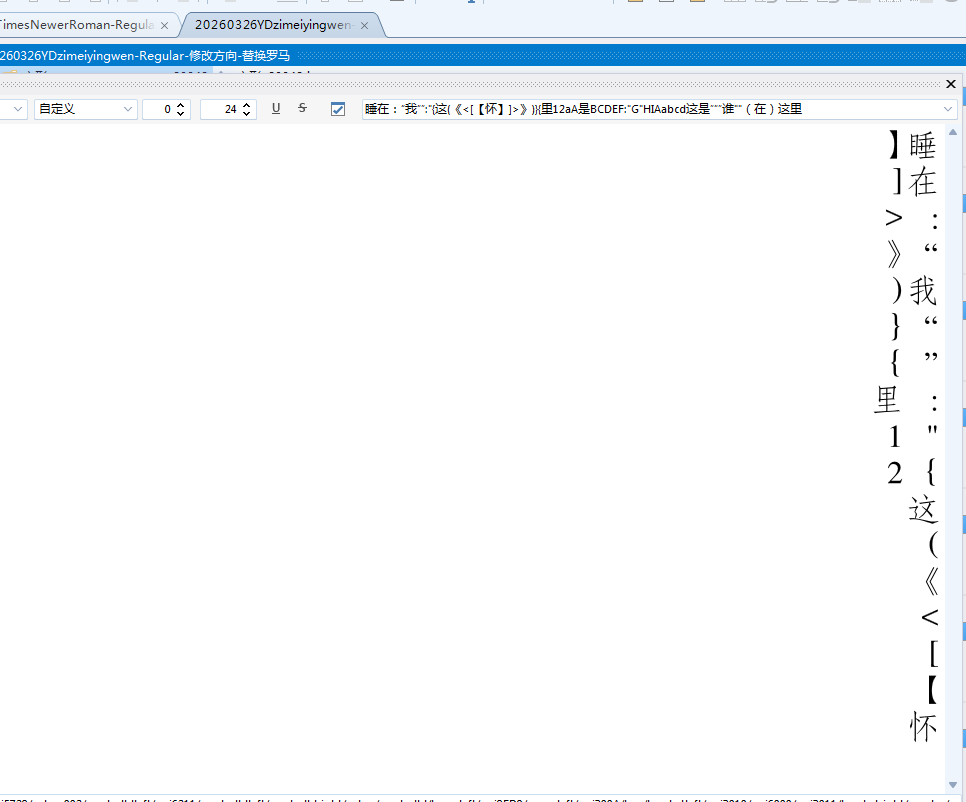This screenshot has height=802, width=966.
Task: Toggle the strikethrough (S) preview option
Action: (302, 109)
